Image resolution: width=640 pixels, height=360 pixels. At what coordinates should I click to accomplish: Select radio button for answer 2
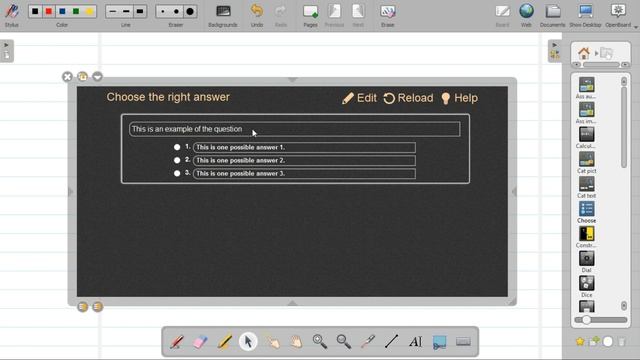coord(177,160)
